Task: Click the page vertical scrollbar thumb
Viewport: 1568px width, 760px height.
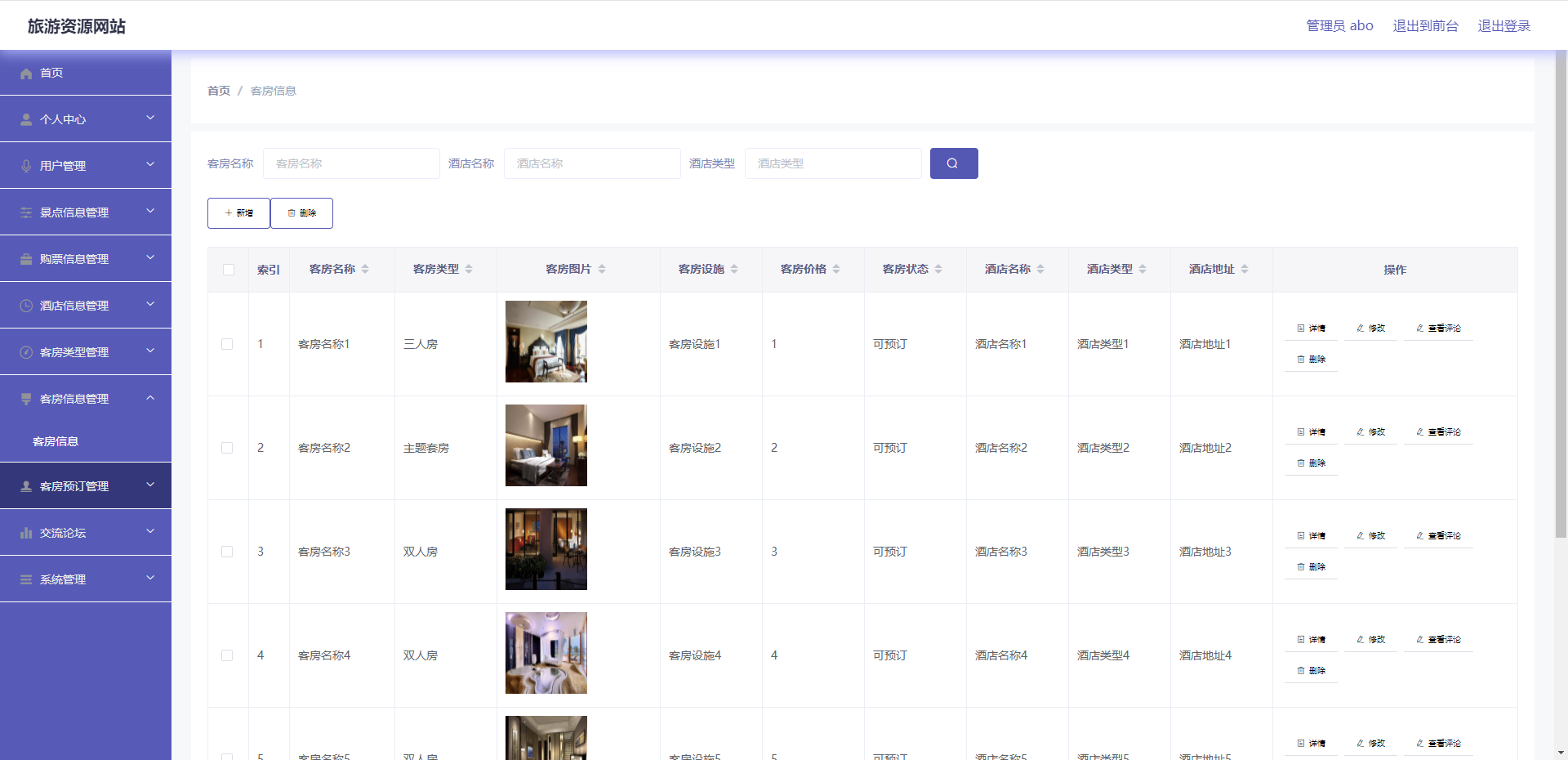Action: (x=1561, y=294)
